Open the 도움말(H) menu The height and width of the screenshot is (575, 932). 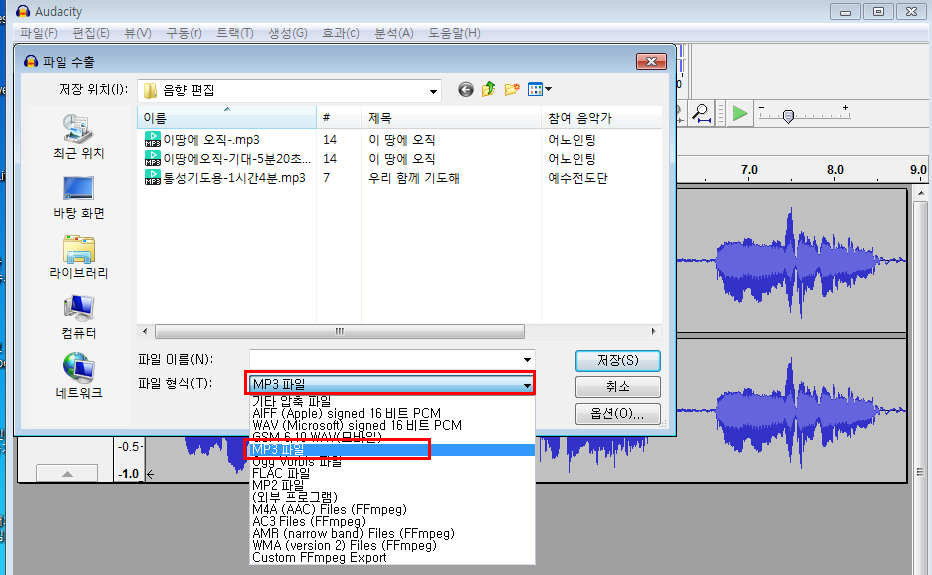pyautogui.click(x=454, y=33)
